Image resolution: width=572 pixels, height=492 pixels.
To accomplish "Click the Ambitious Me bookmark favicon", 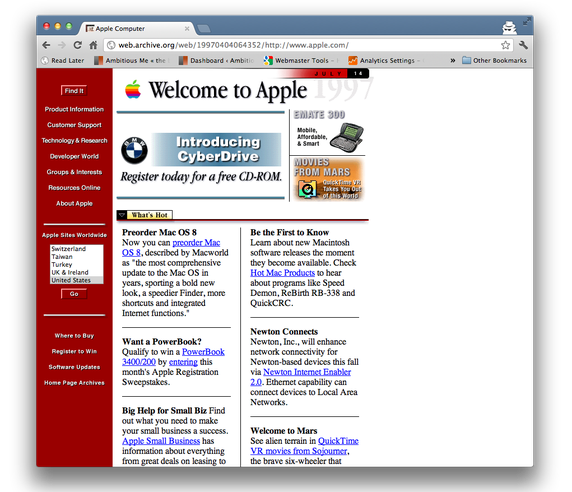I will point(98,61).
